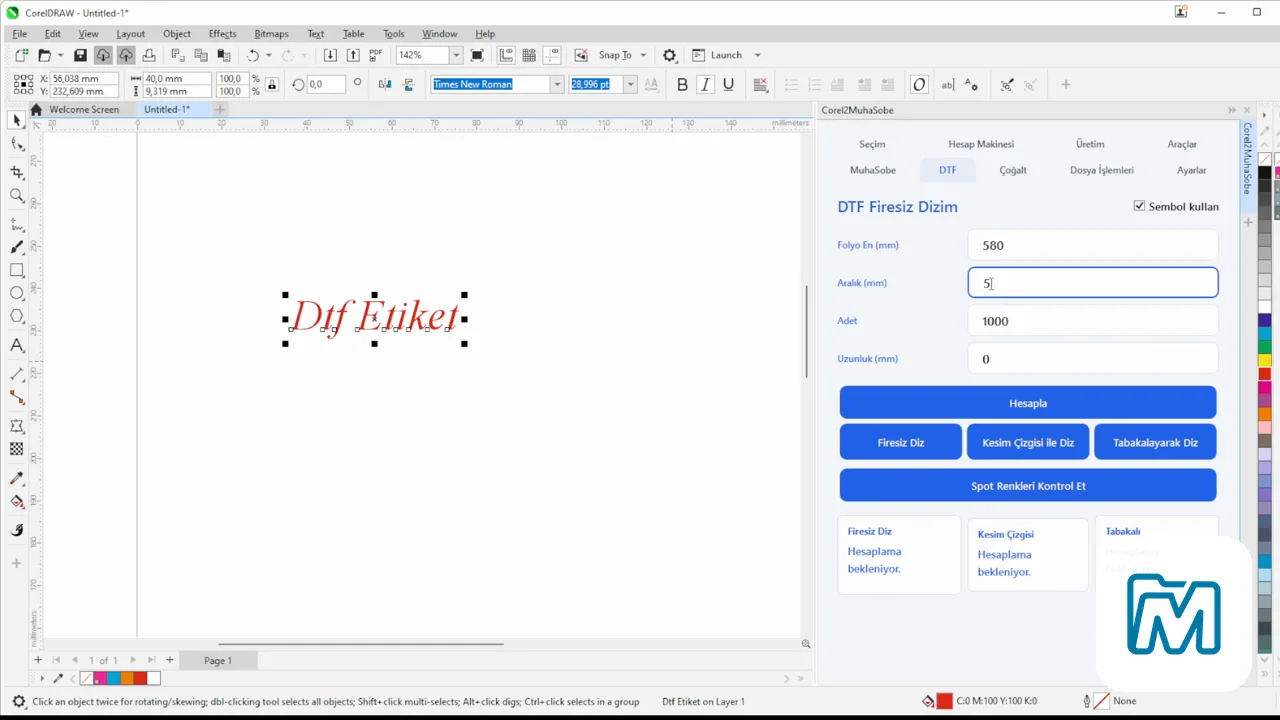Click Kesim Çizgisi ile Diz button
Viewport: 1280px width, 720px height.
click(1028, 442)
